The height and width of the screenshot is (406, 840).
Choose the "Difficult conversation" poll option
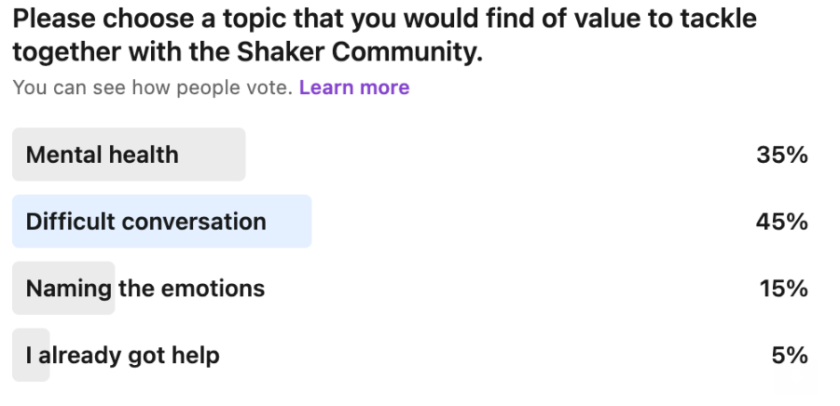click(146, 222)
